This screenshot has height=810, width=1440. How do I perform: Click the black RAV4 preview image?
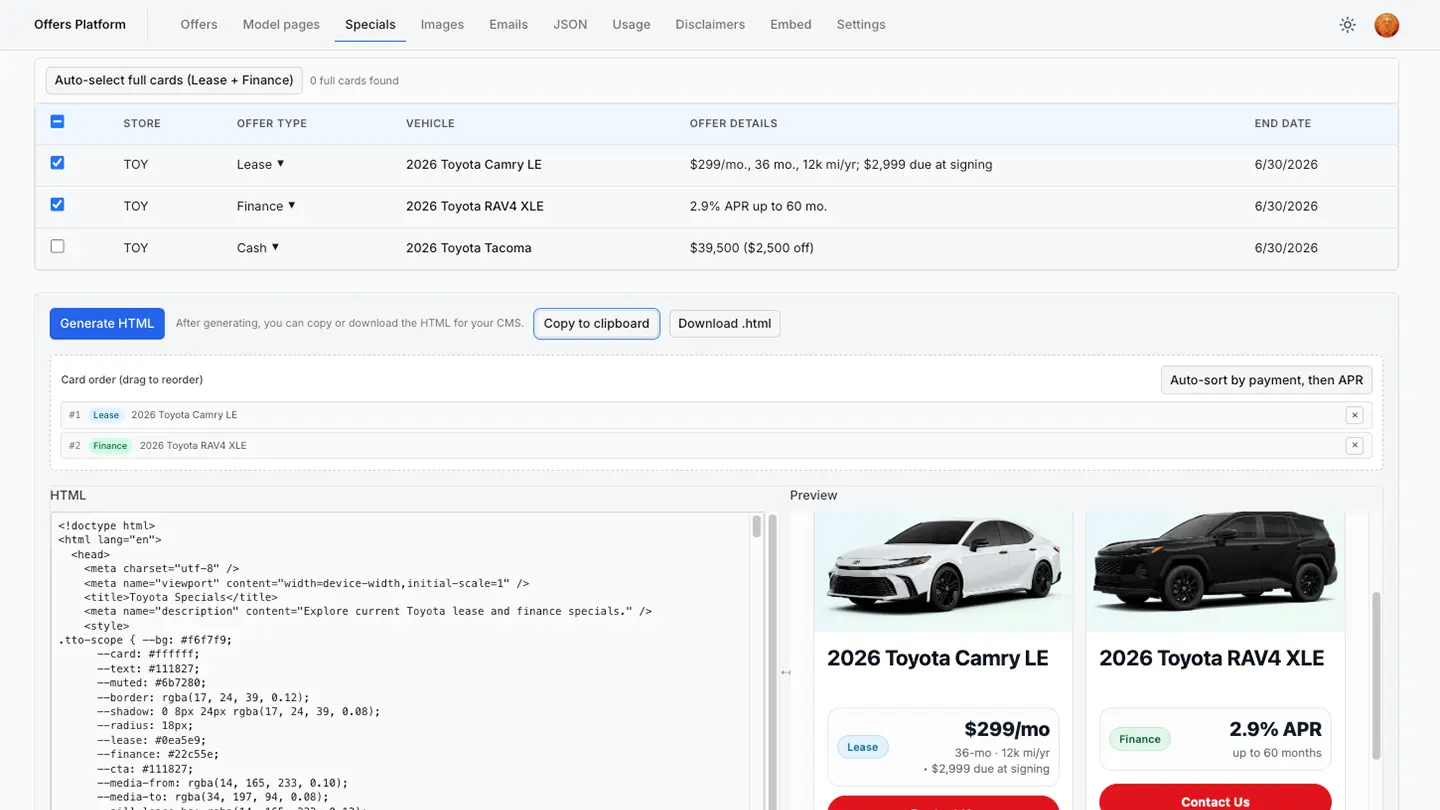1215,570
